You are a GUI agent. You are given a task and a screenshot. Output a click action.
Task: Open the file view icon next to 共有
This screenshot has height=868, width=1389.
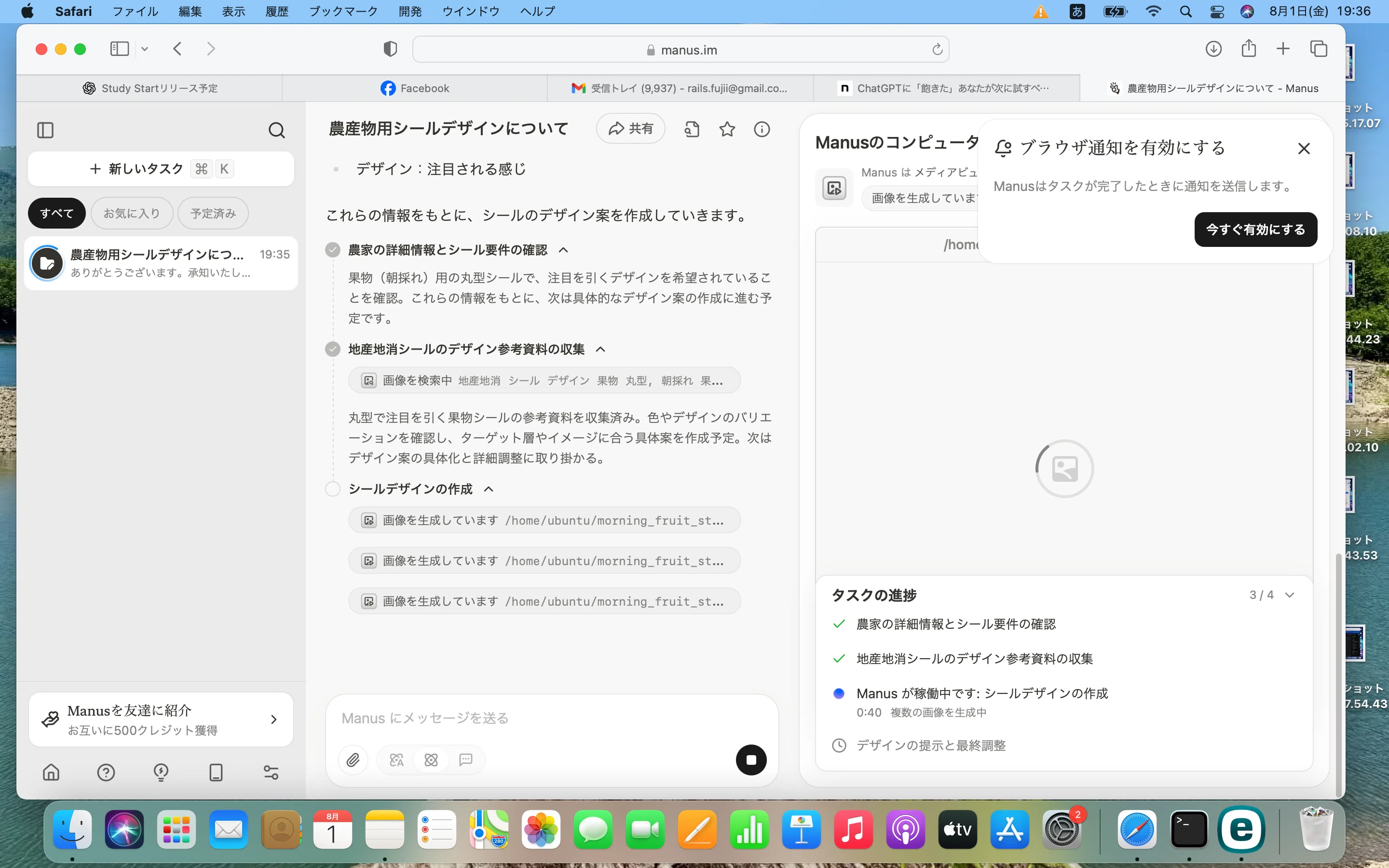pos(692,129)
